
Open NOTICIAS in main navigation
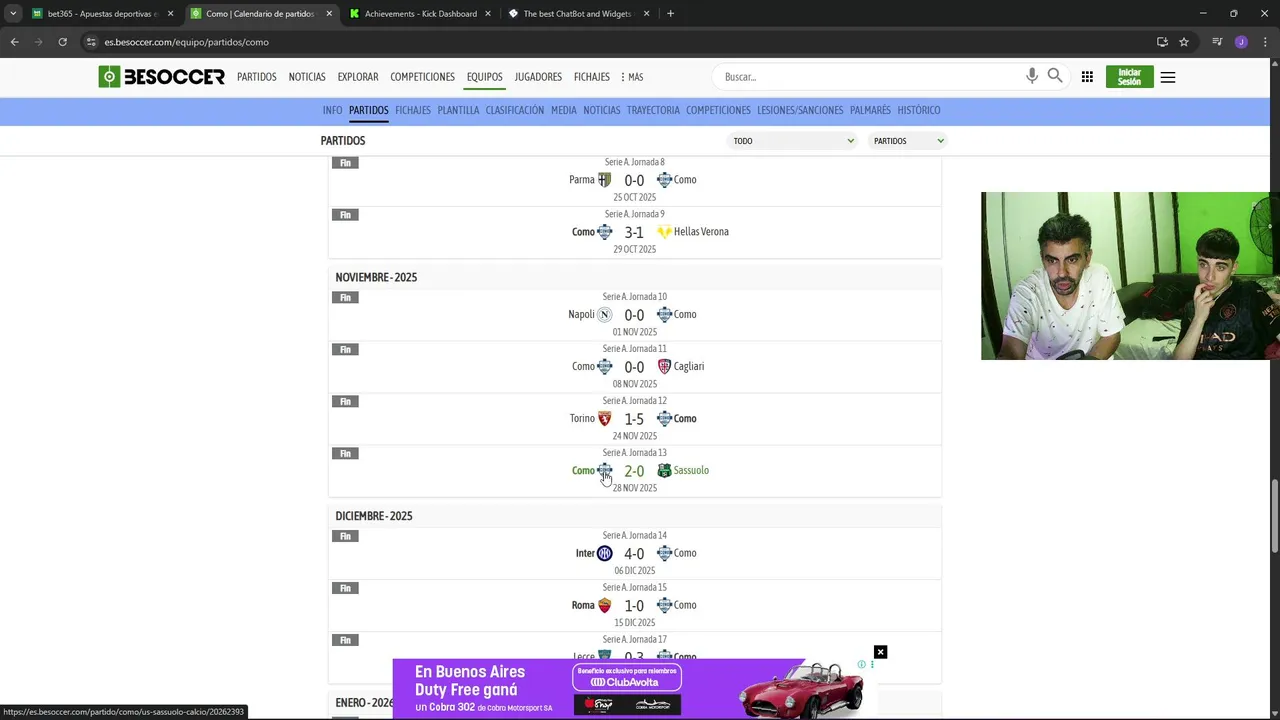tap(307, 77)
